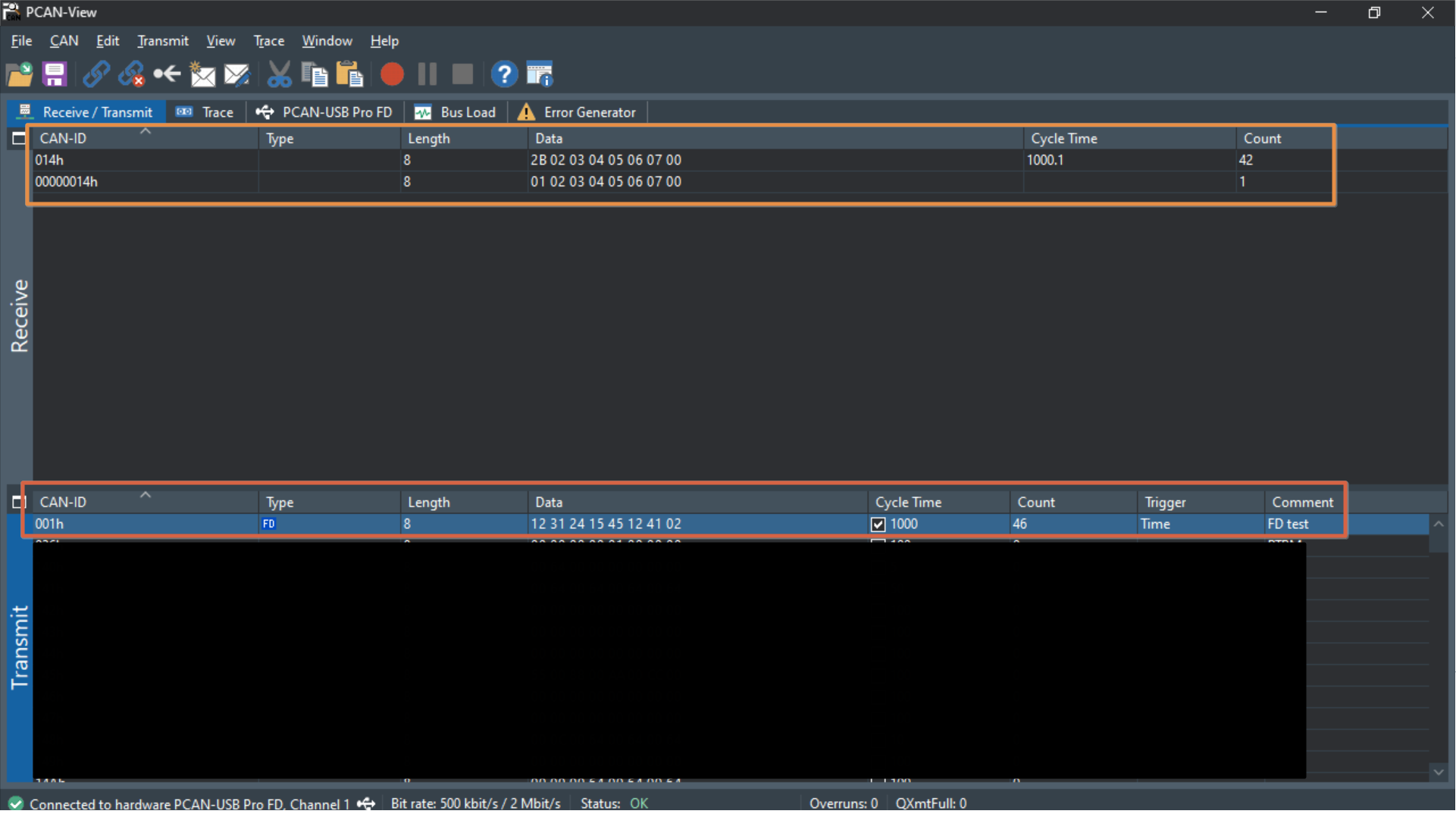Connect to CAN hardware via chain-link icon
Viewport: 1456px width, 814px height.
coord(96,74)
